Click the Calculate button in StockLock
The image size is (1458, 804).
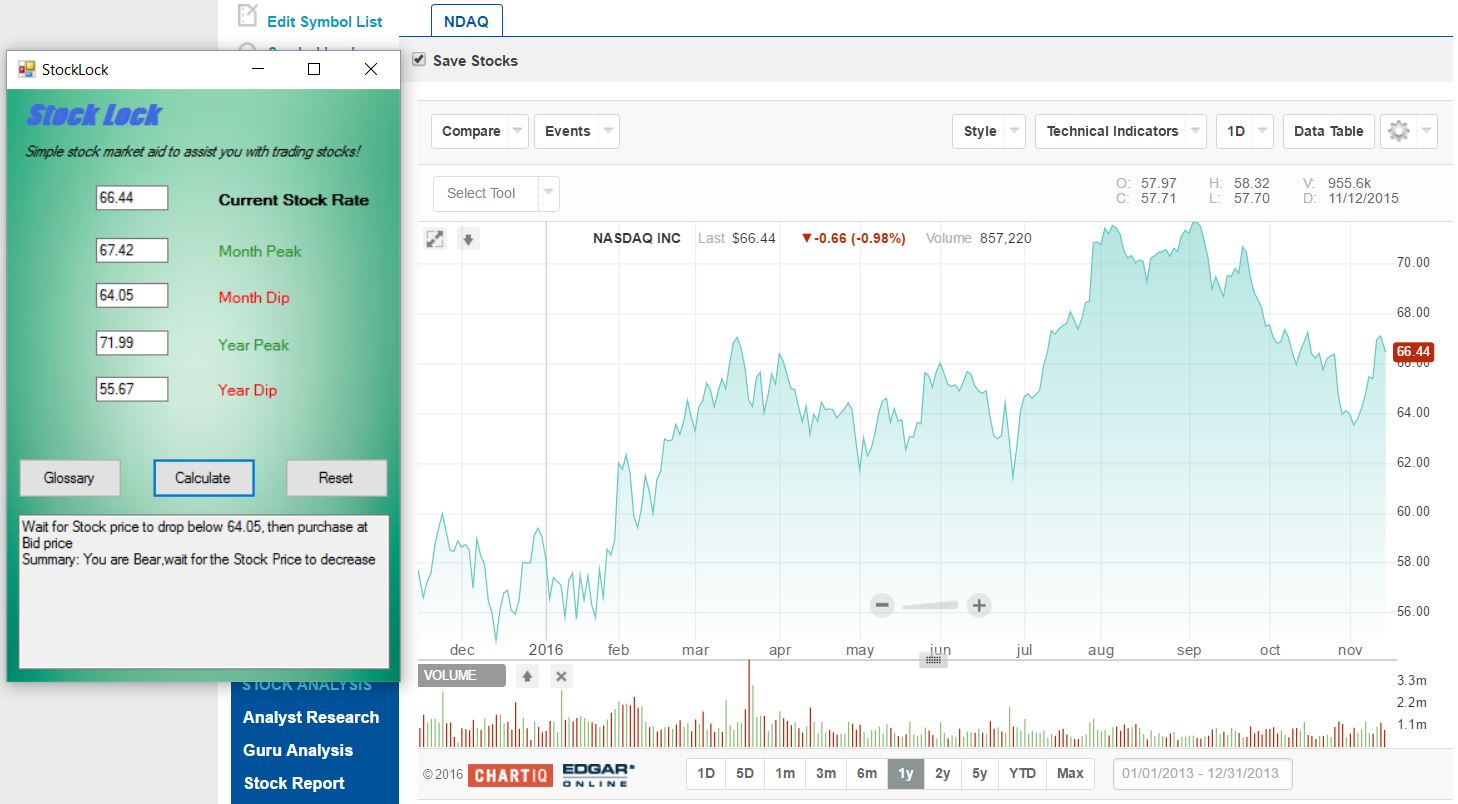[x=203, y=478]
